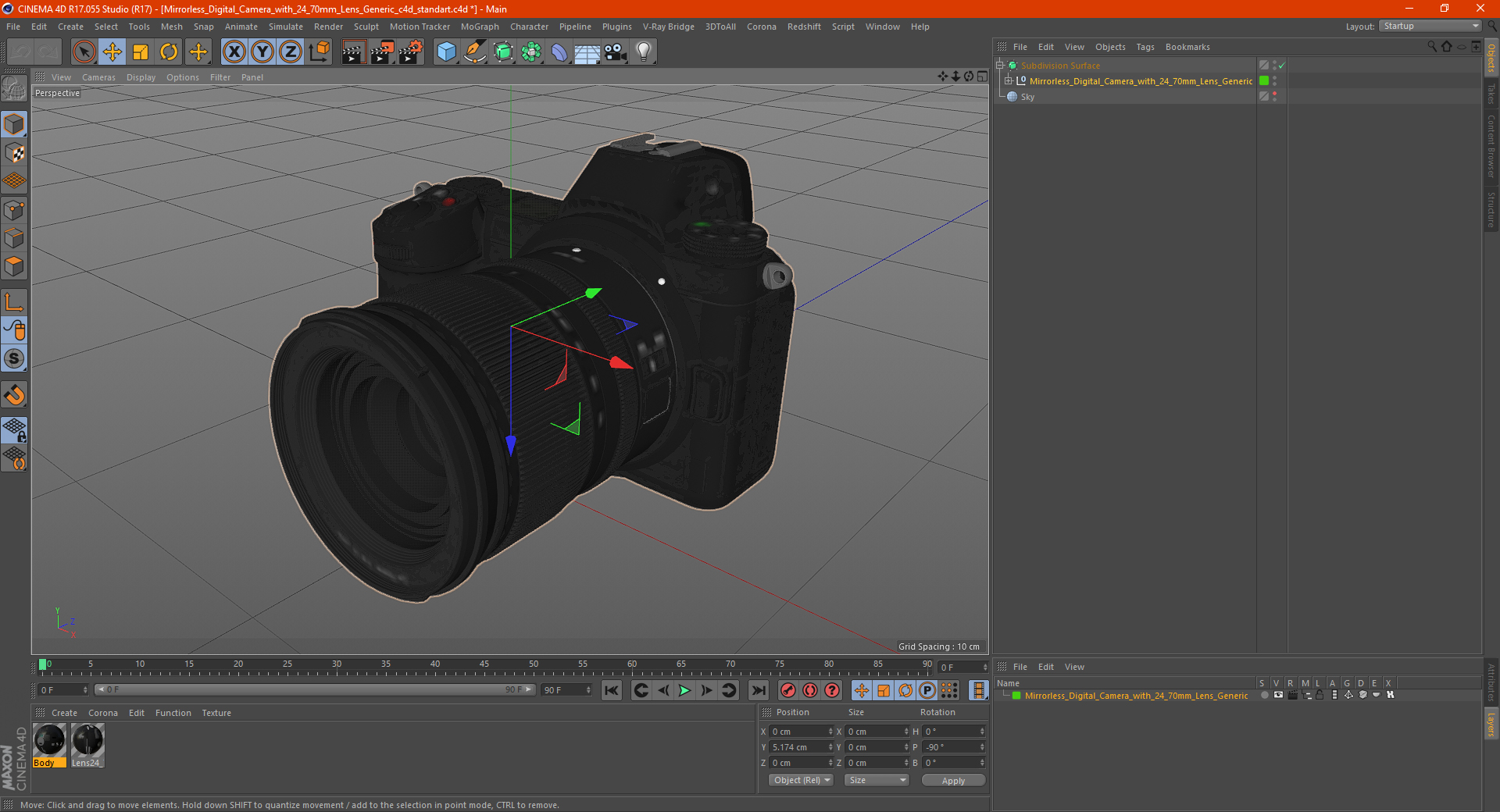Toggle Y axis lock
Viewport: 1500px width, 812px height.
tap(262, 52)
